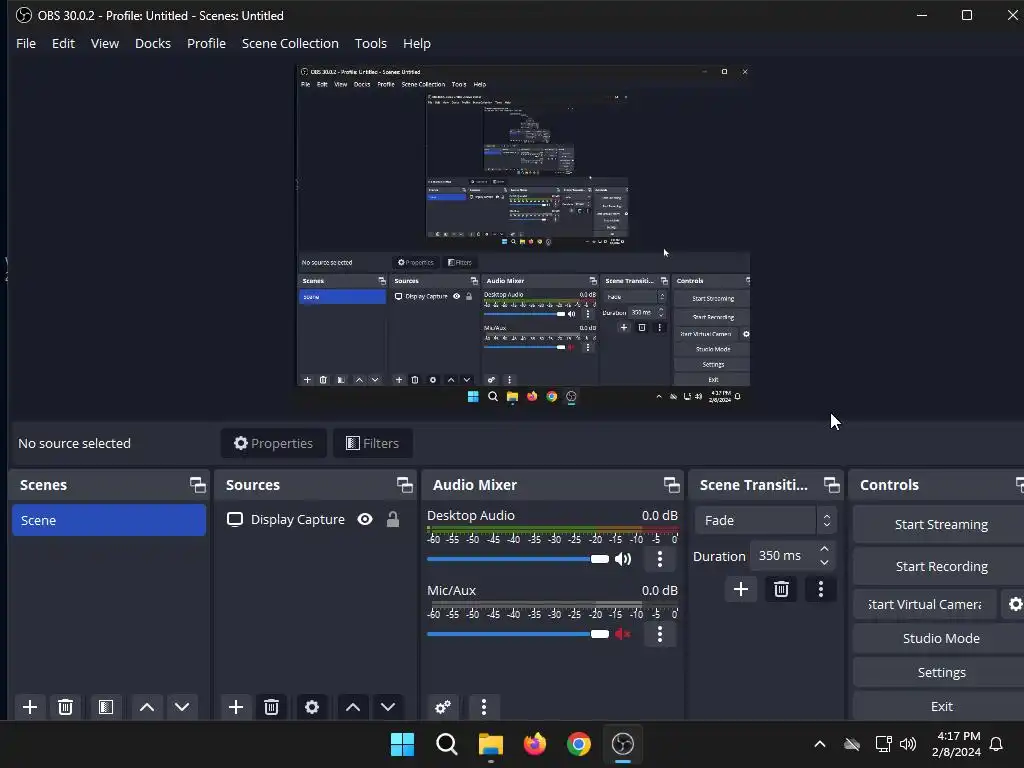This screenshot has height=768, width=1024.
Task: Select Display Capture source row
Action: 315,519
